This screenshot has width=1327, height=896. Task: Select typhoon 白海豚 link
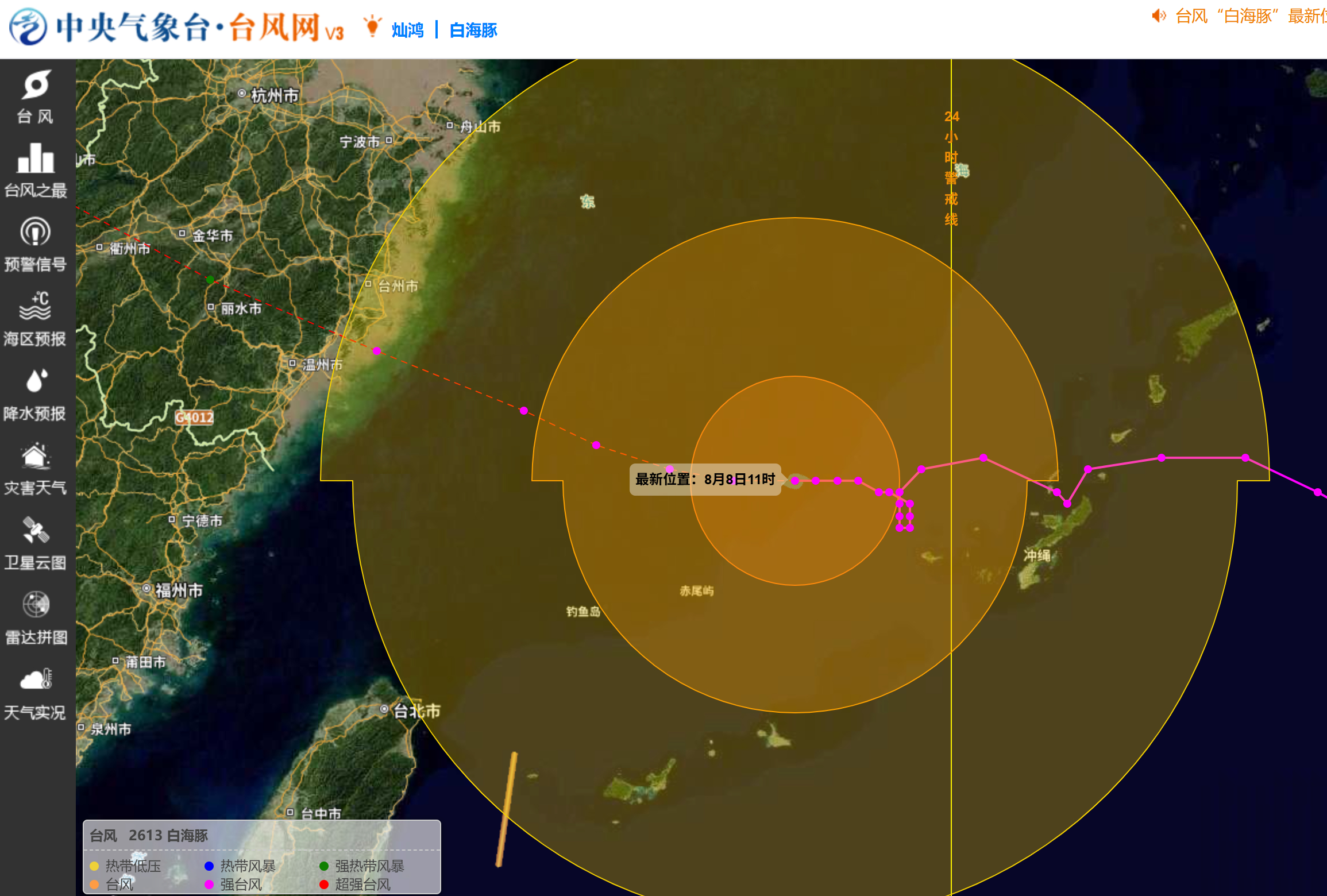click(473, 30)
